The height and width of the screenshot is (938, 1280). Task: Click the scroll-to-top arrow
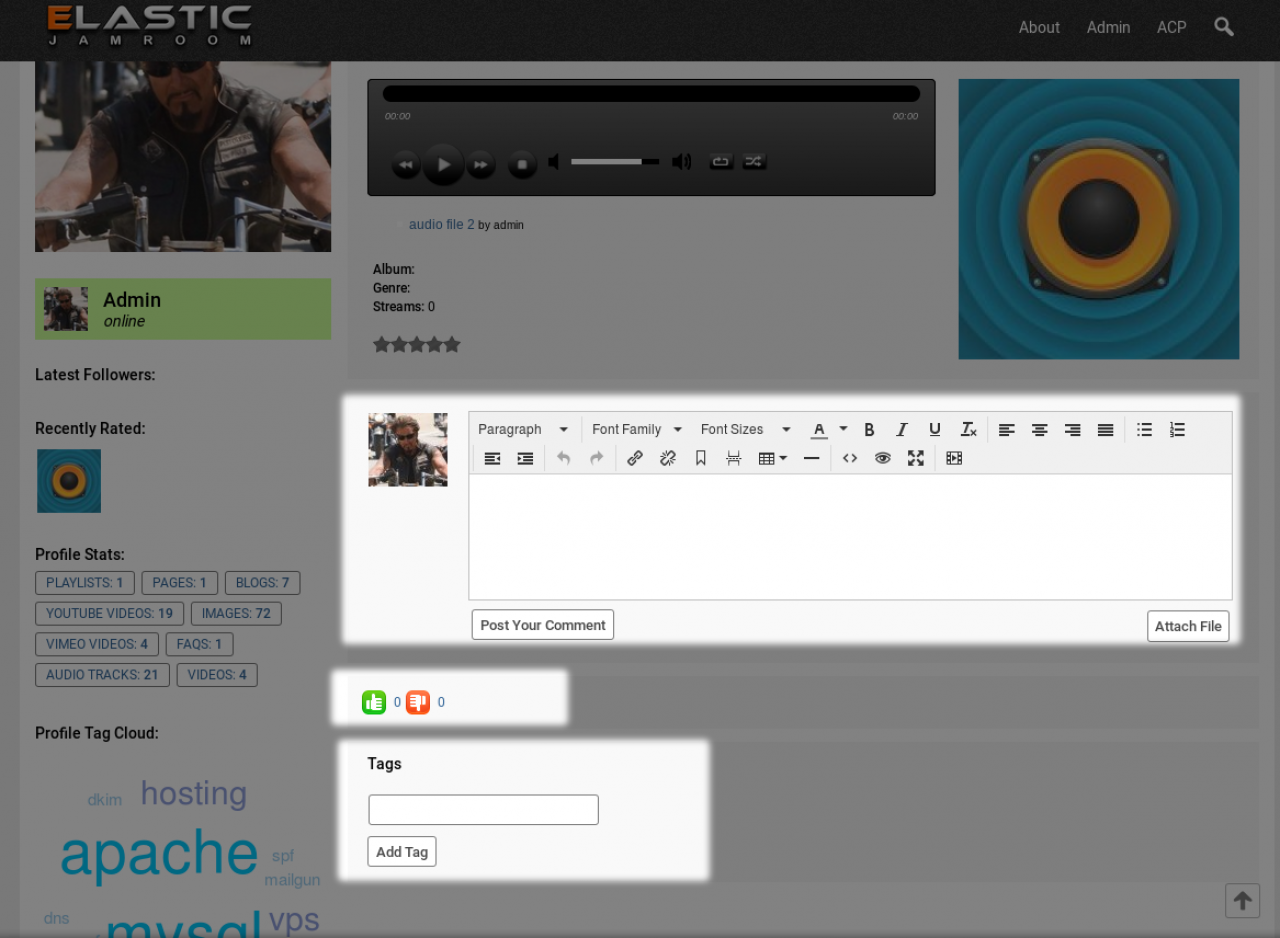point(1243,901)
